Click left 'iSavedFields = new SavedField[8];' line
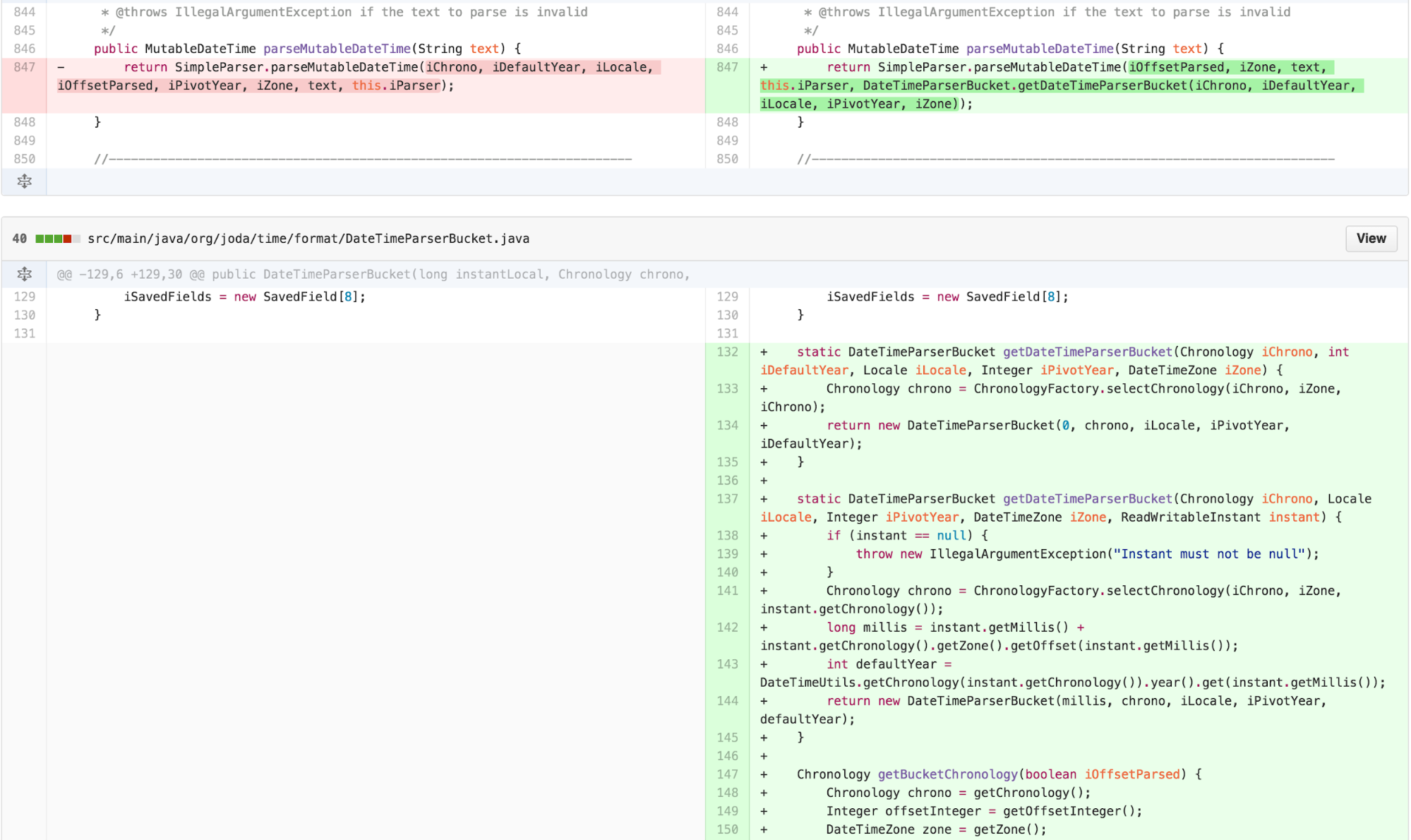 [245, 296]
